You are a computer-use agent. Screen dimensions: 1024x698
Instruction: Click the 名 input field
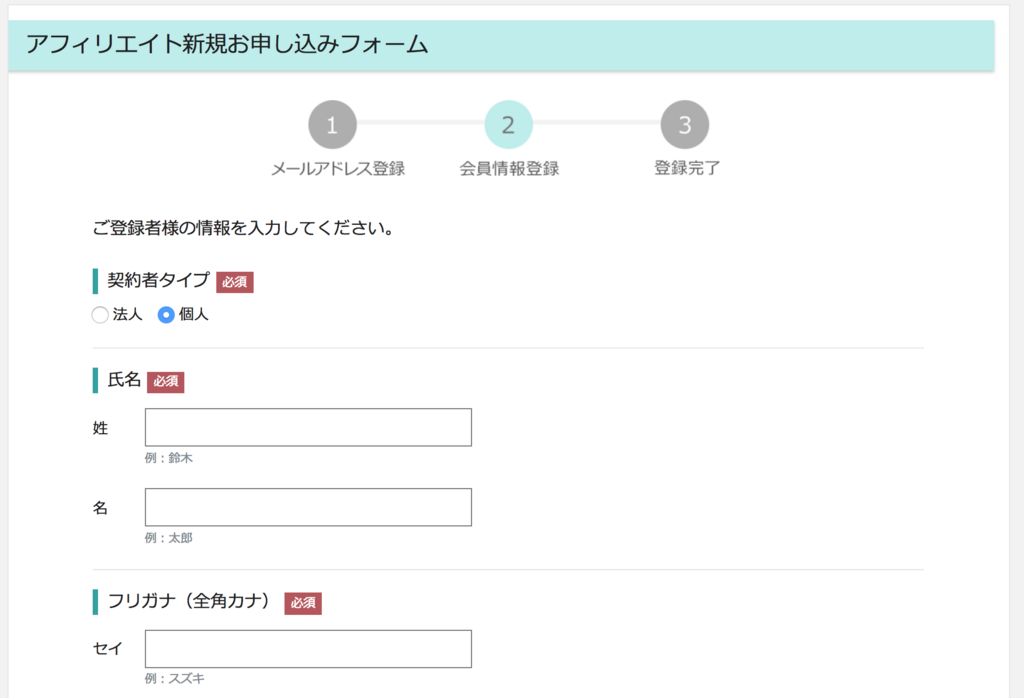308,507
